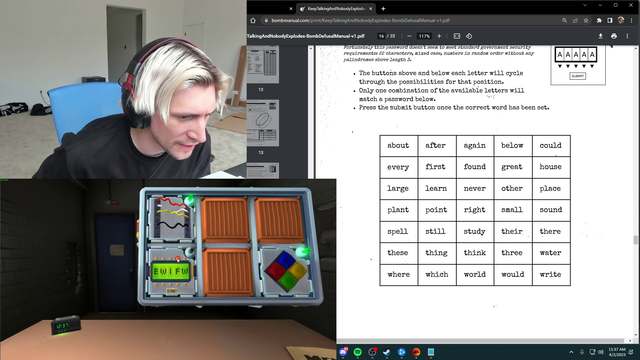Click the red Simon Says button
640x360 pixels.
[276, 270]
